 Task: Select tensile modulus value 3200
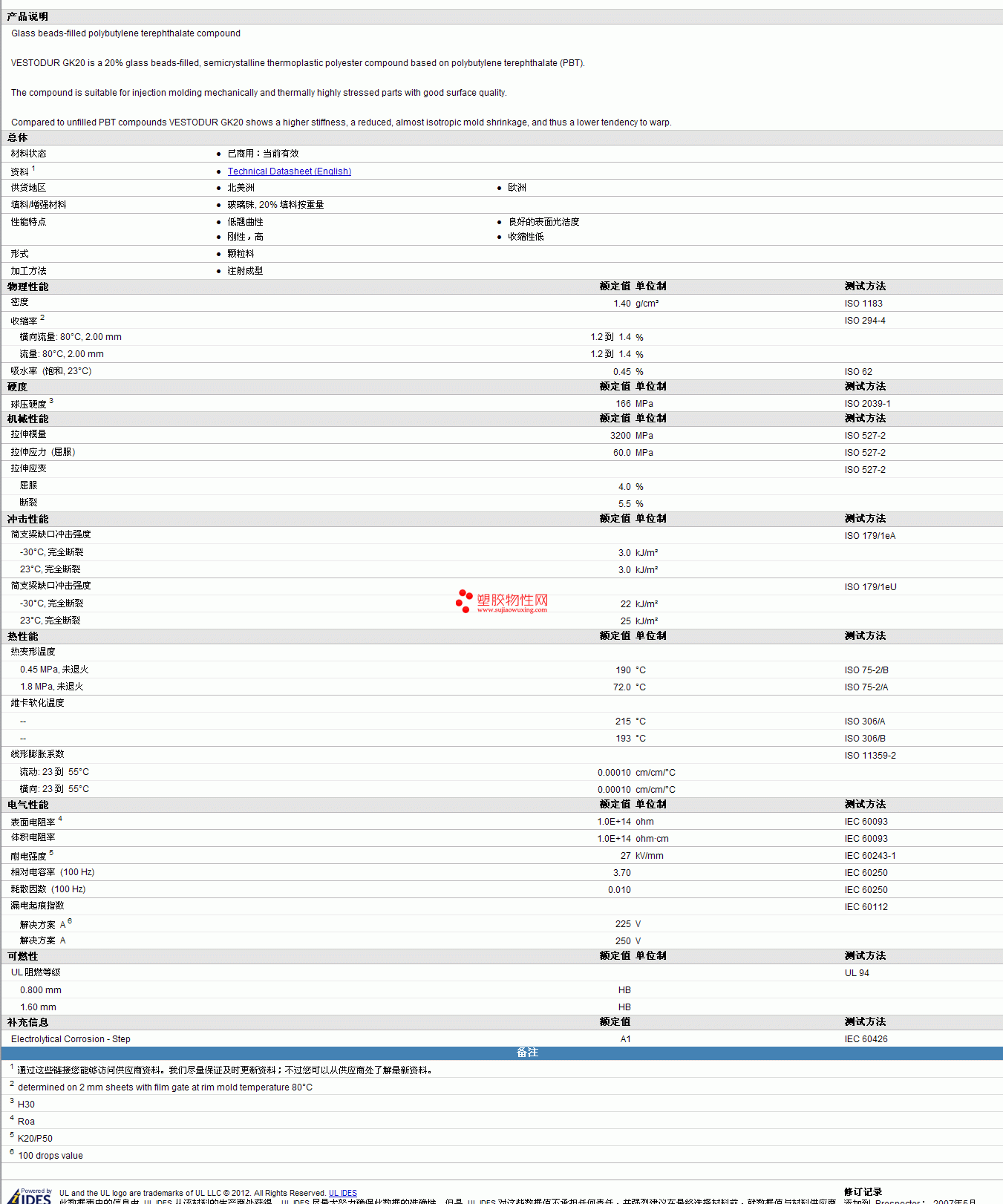[x=621, y=436]
